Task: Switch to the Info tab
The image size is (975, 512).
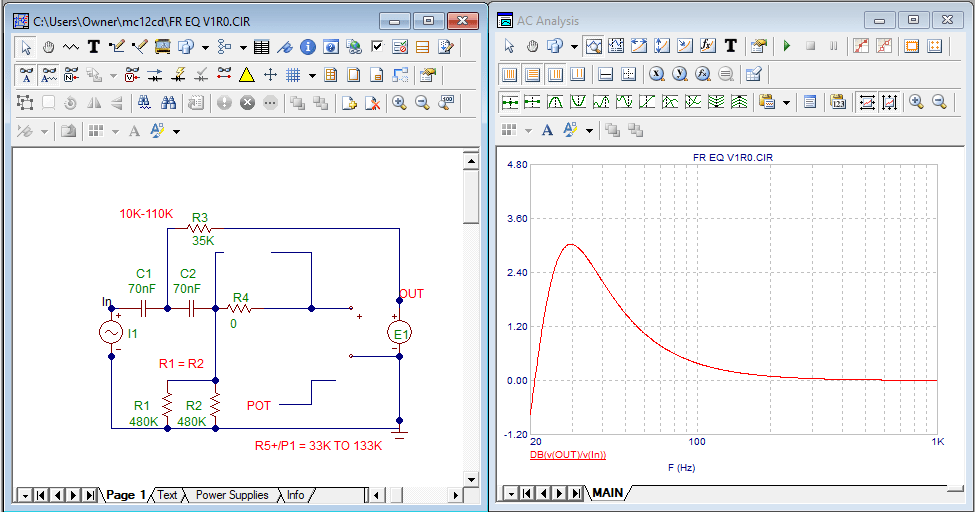Action: [295, 495]
